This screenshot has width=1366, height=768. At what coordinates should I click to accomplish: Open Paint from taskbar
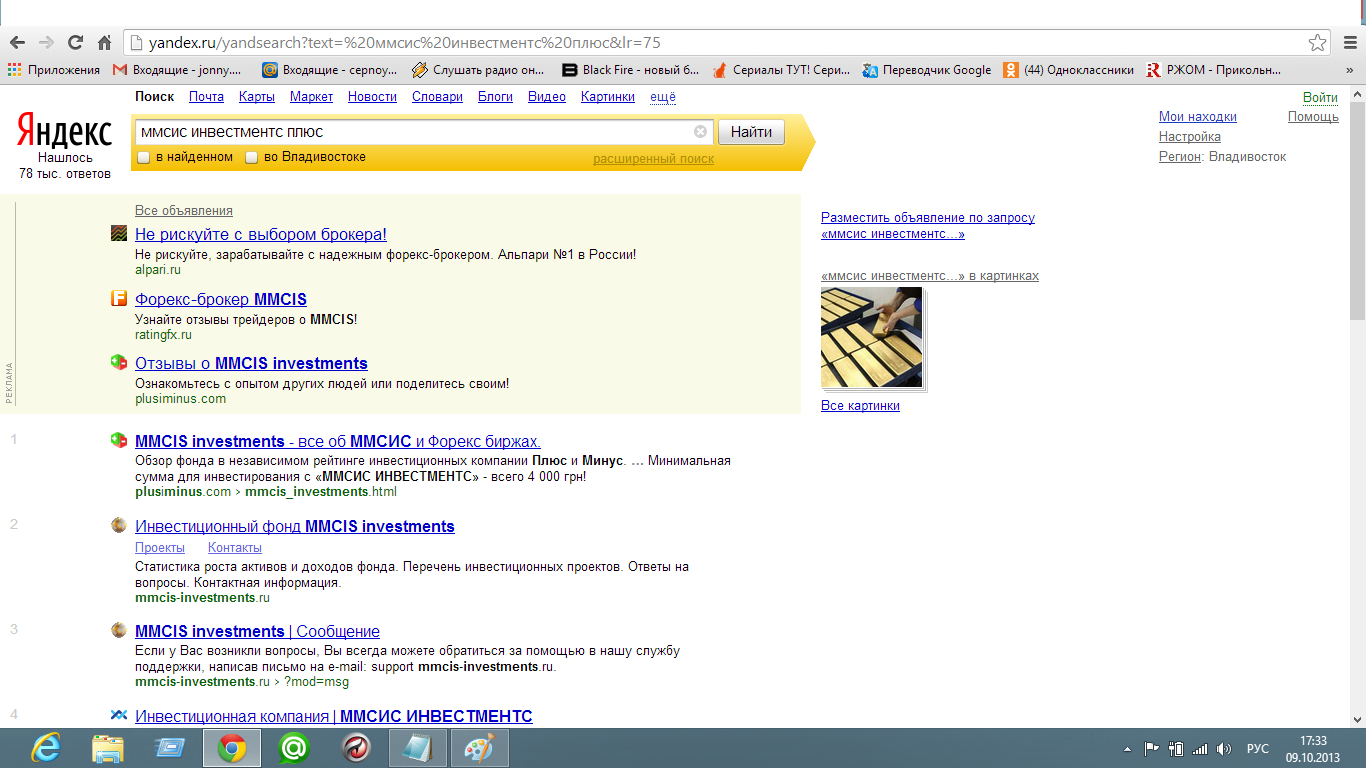click(x=480, y=748)
